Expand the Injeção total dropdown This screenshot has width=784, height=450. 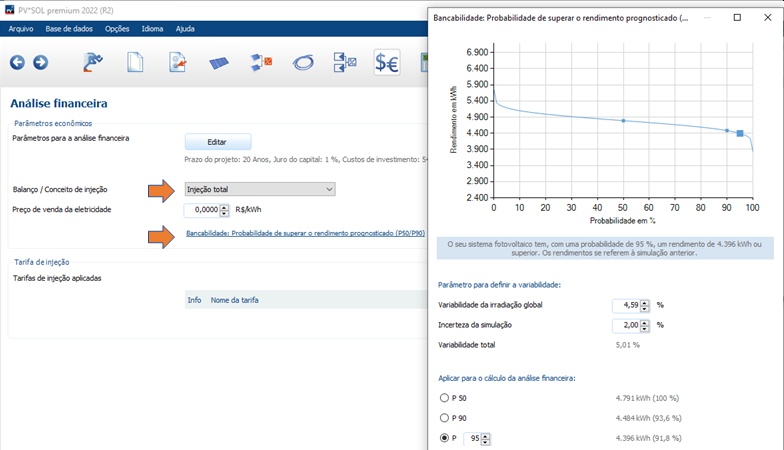260,189
